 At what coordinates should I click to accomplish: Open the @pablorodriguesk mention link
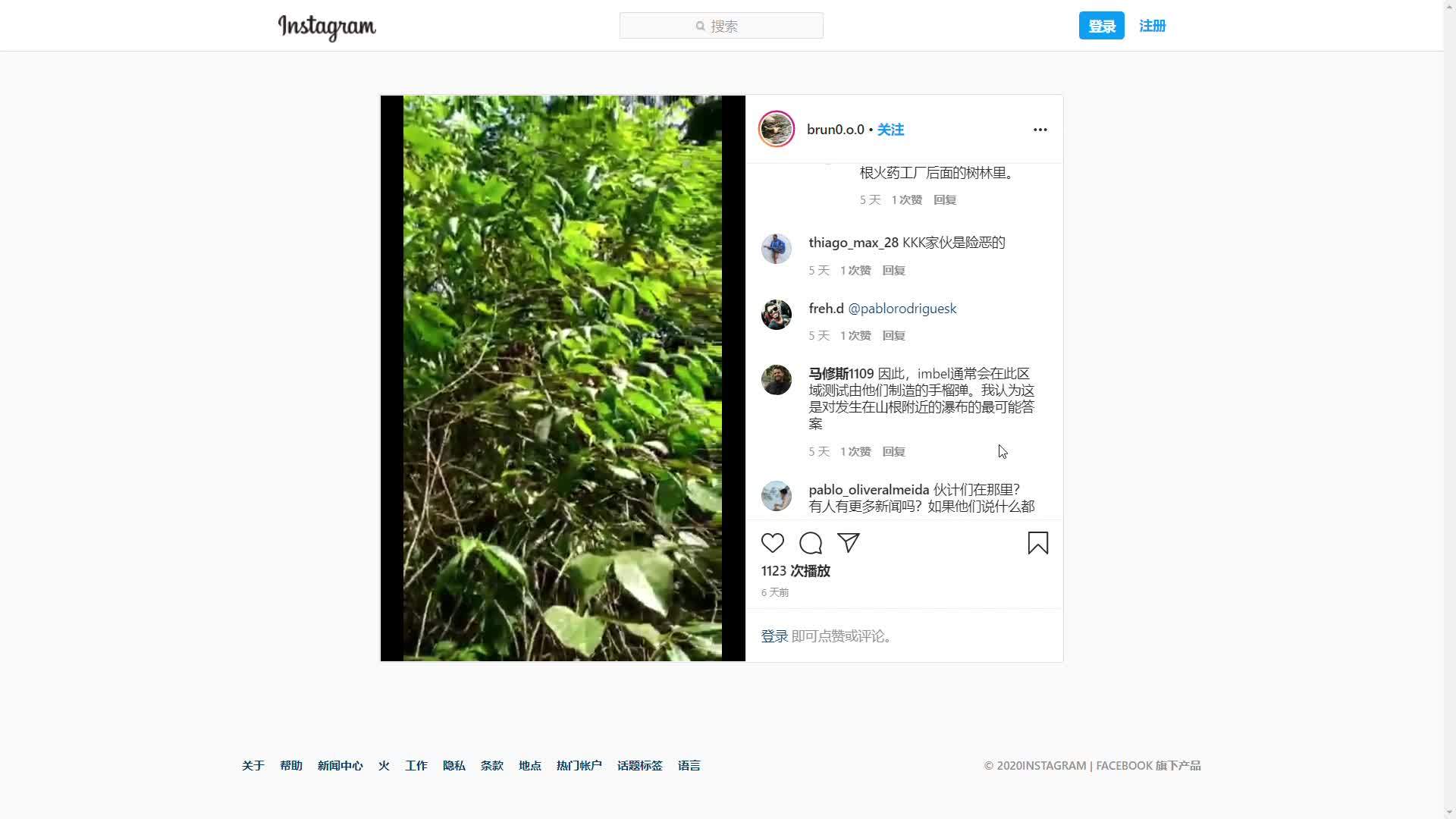coord(902,309)
